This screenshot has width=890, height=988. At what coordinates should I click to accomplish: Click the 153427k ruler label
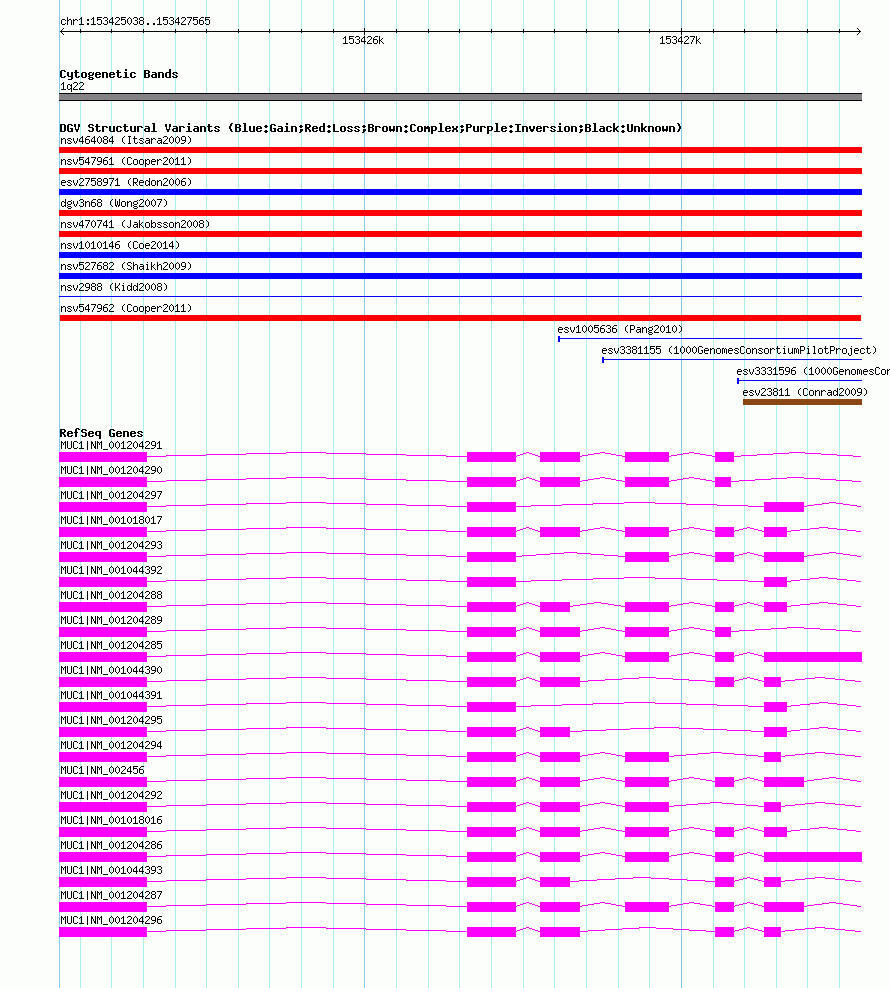(x=680, y=40)
